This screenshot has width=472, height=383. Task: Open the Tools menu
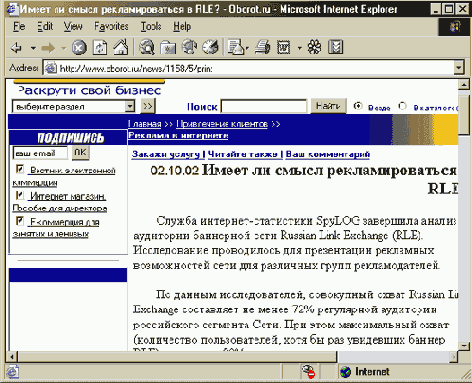(151, 26)
